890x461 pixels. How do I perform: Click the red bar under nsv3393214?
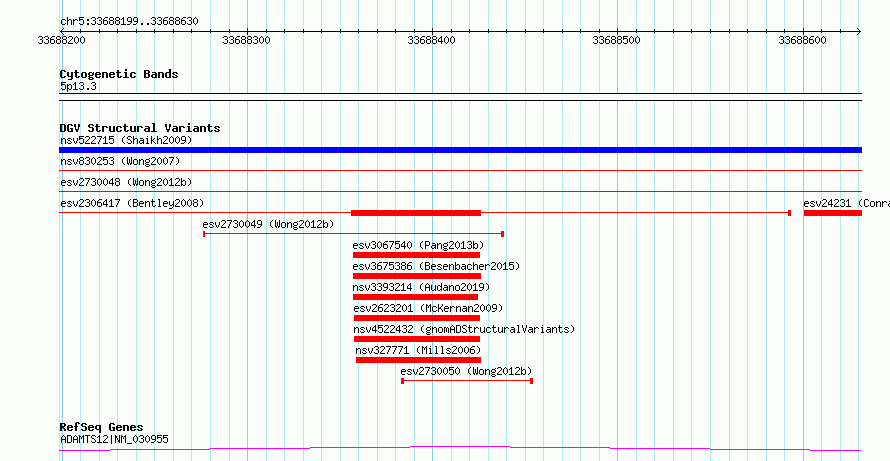(415, 297)
